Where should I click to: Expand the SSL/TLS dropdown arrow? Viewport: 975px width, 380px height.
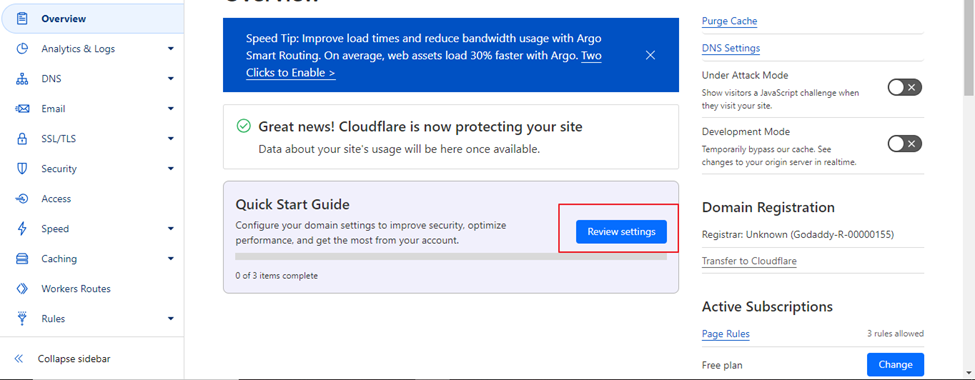click(x=170, y=139)
